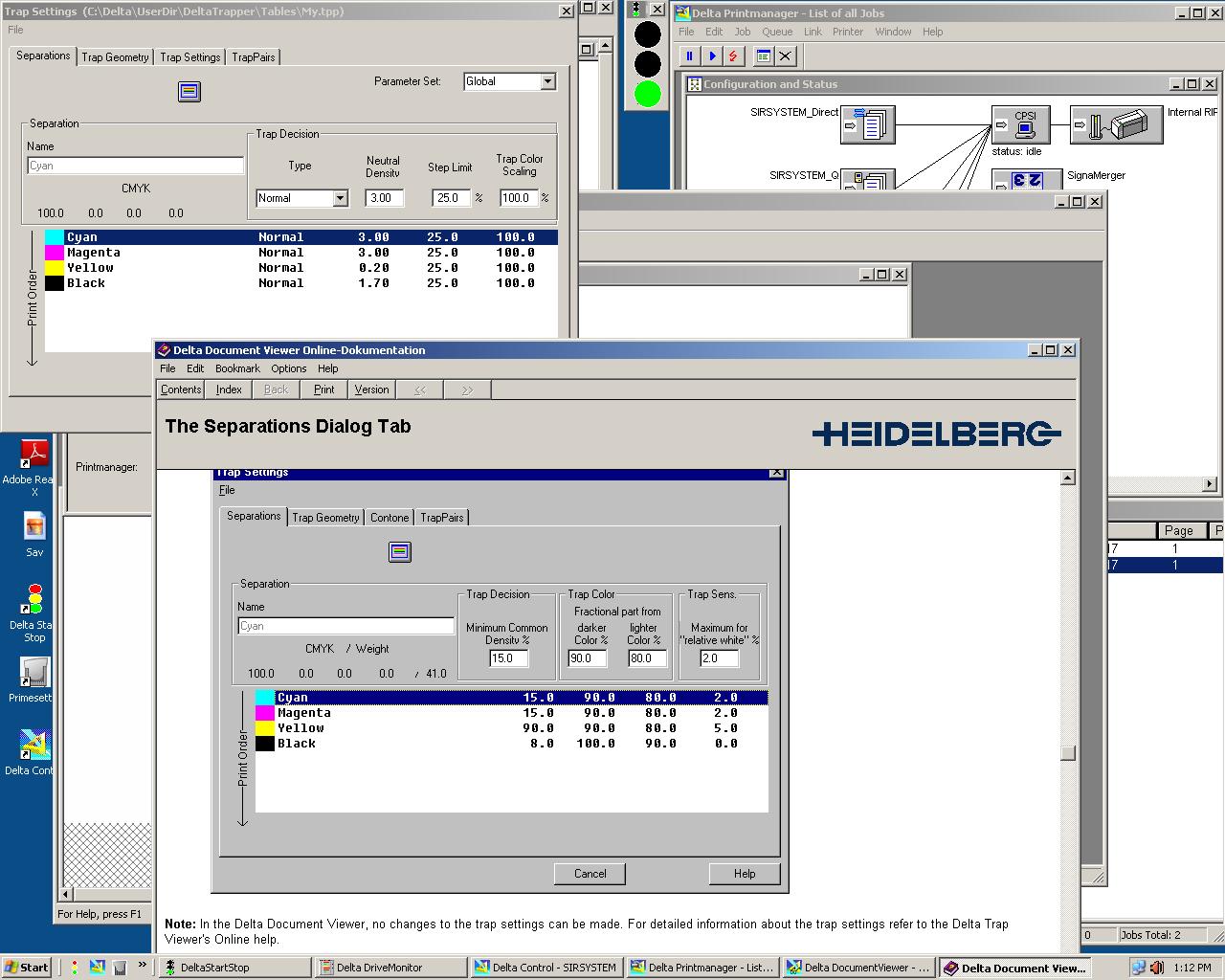1225x980 pixels.
Task: Click the Step Limit input field
Action: (x=453, y=198)
